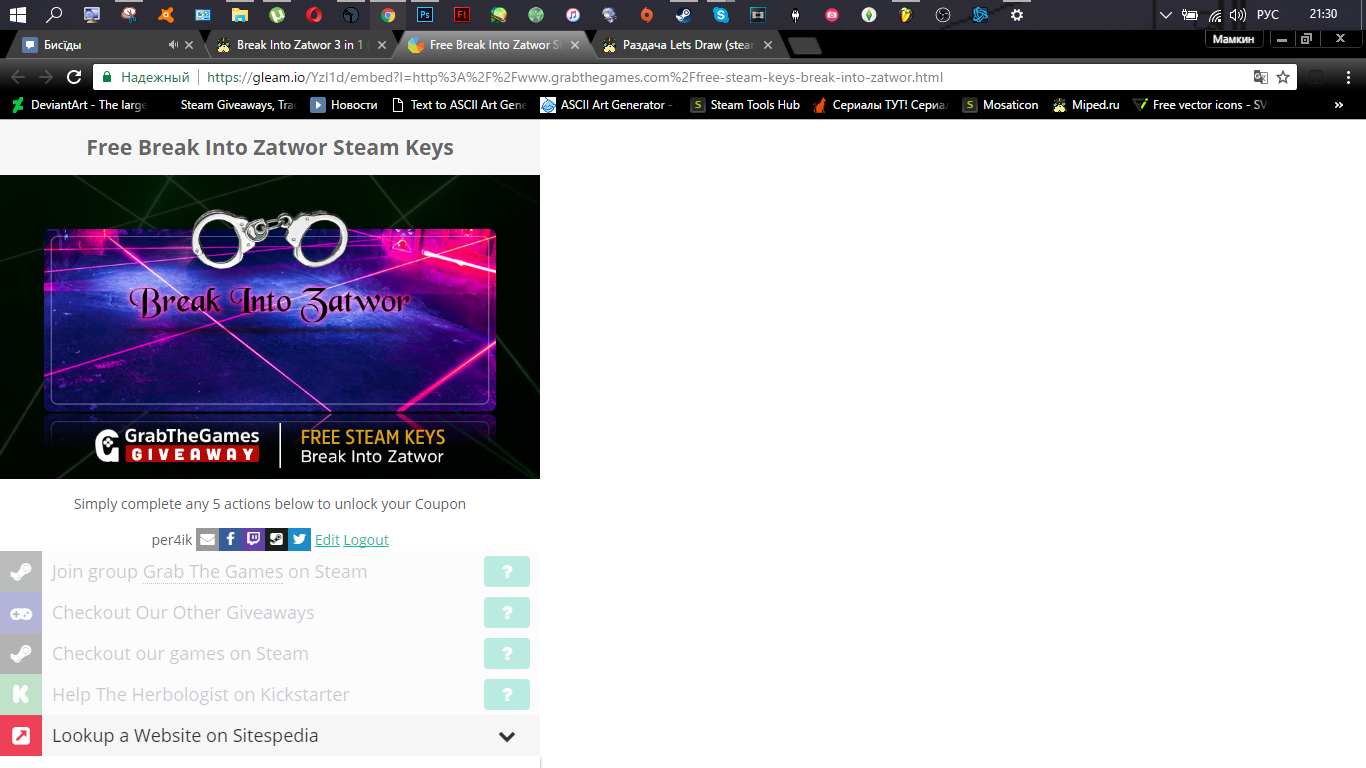Open the DeviantArt bookmark
Screen dimensions: 1366x768
pyautogui.click(x=79, y=105)
